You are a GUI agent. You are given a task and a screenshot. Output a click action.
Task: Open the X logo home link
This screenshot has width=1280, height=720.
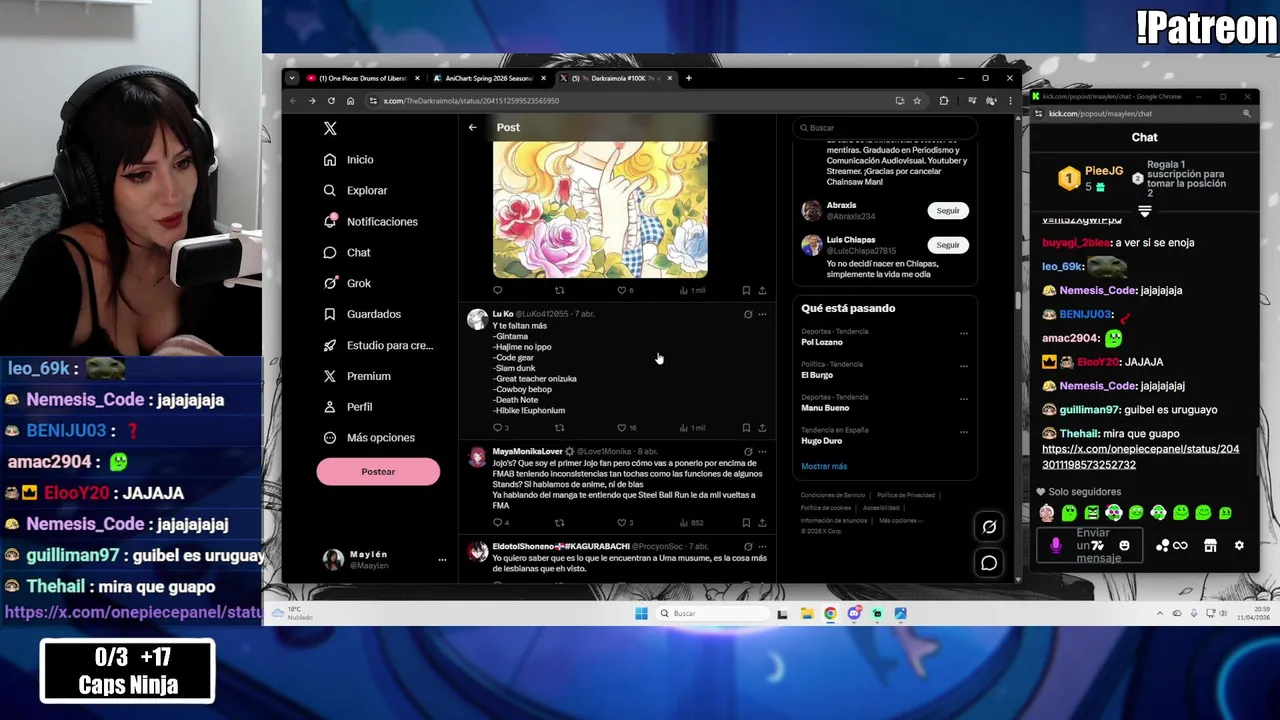pyautogui.click(x=330, y=128)
